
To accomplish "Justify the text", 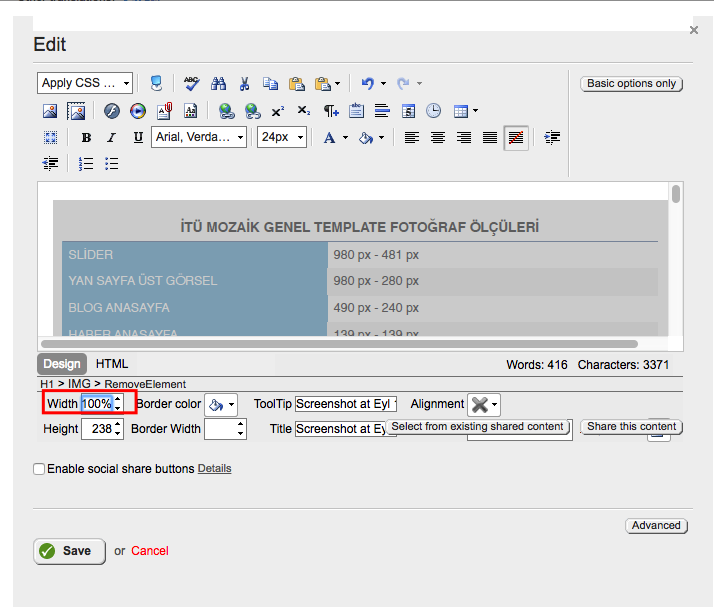I will coord(490,137).
